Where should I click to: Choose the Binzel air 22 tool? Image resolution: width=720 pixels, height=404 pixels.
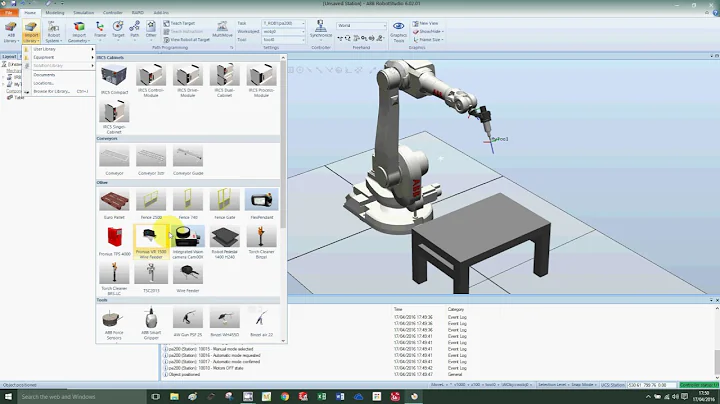coord(261,322)
